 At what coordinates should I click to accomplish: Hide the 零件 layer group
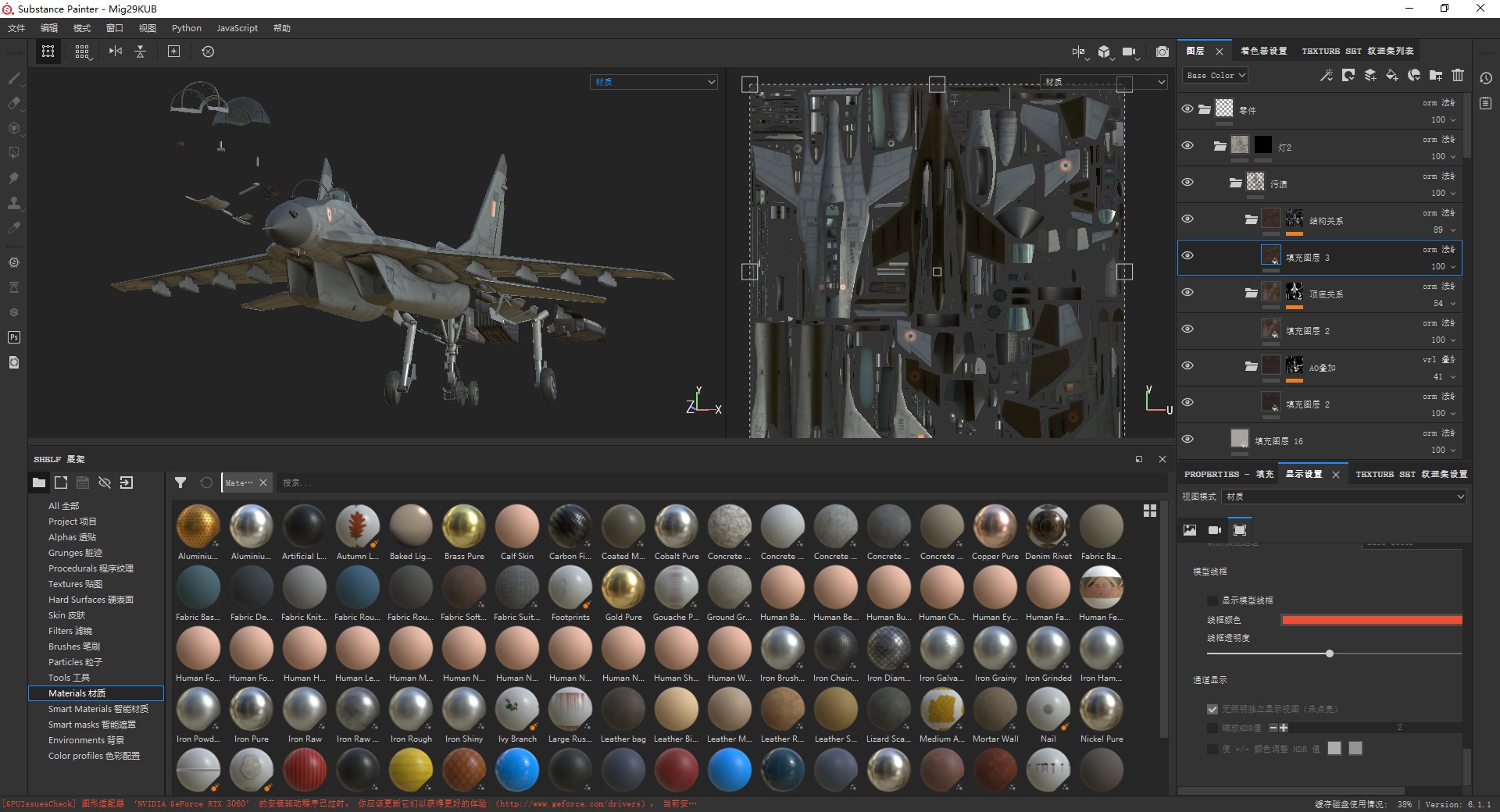[1187, 109]
